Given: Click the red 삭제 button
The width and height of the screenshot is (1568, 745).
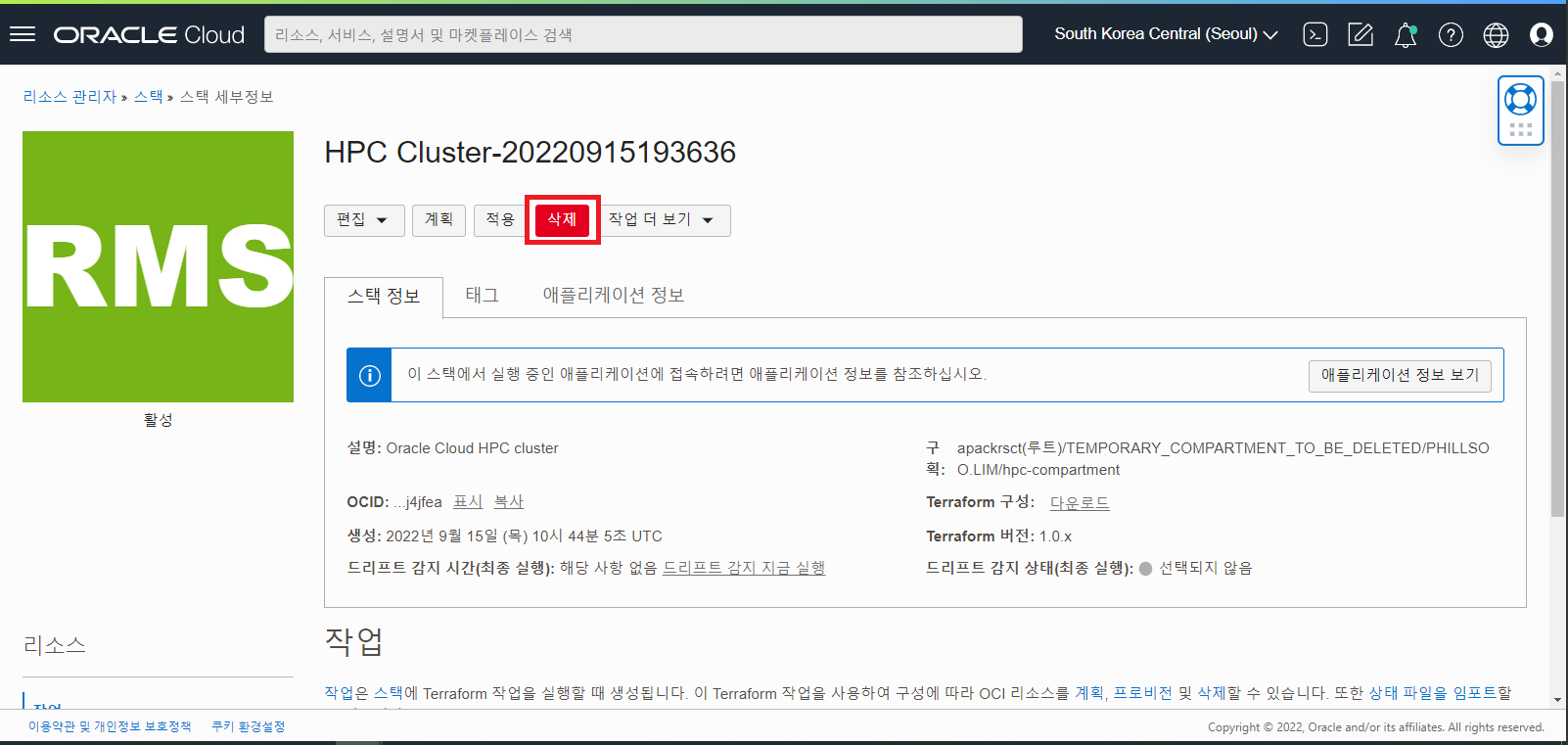Looking at the screenshot, I should 562,220.
